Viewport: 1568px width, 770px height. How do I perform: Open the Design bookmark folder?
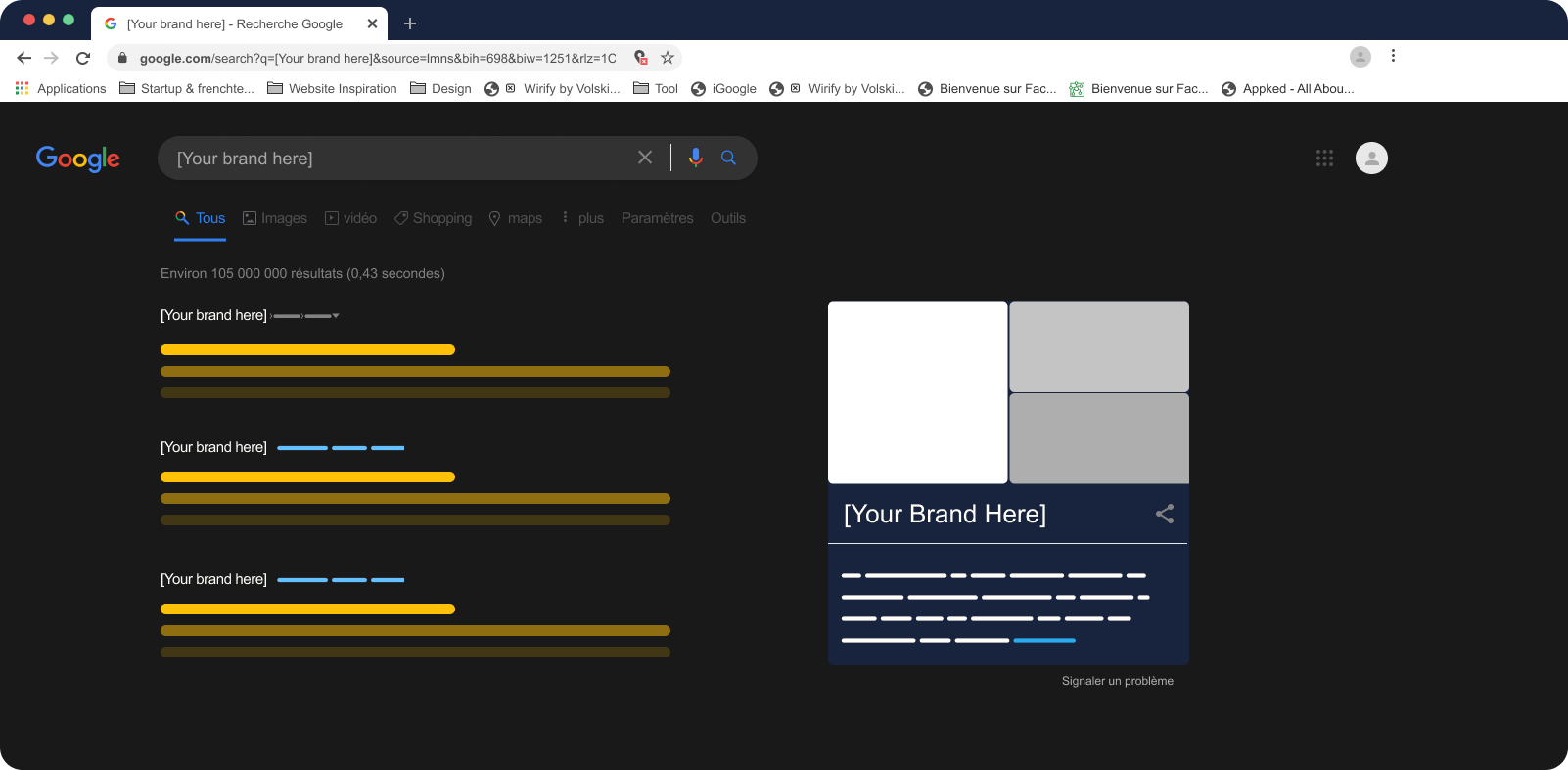coord(440,88)
